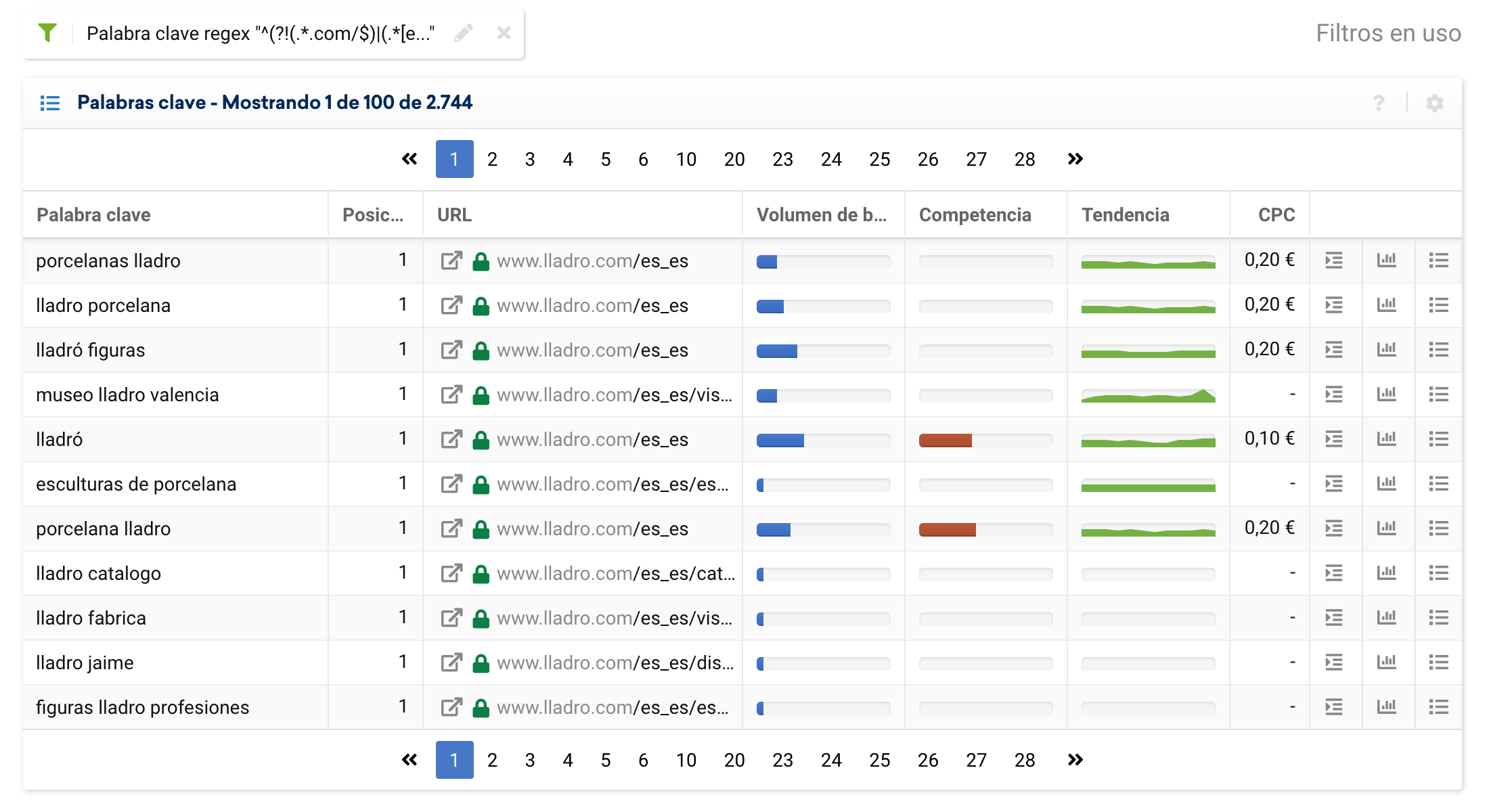The height and width of the screenshot is (812, 1489).
Task: Open URL for esculturas de porcelana row
Action: point(613,484)
